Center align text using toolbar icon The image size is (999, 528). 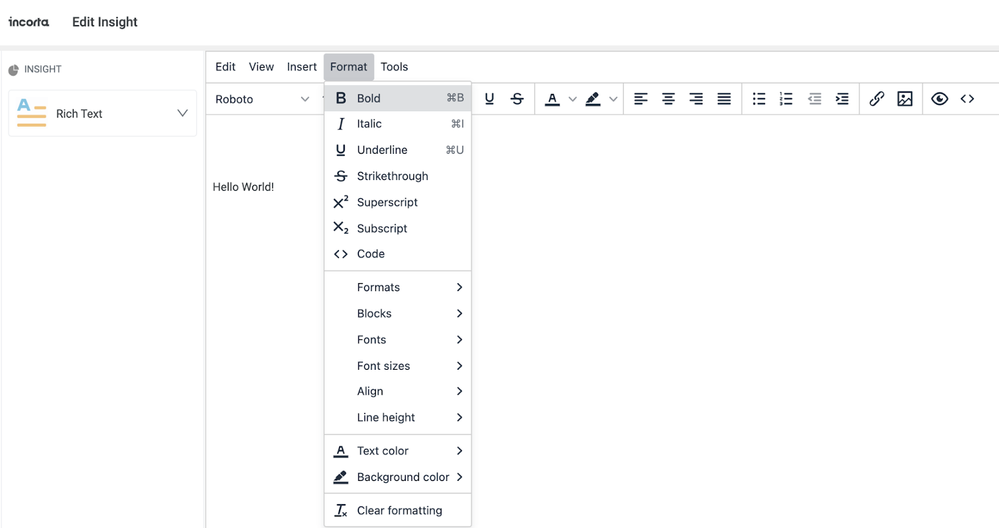click(x=668, y=99)
